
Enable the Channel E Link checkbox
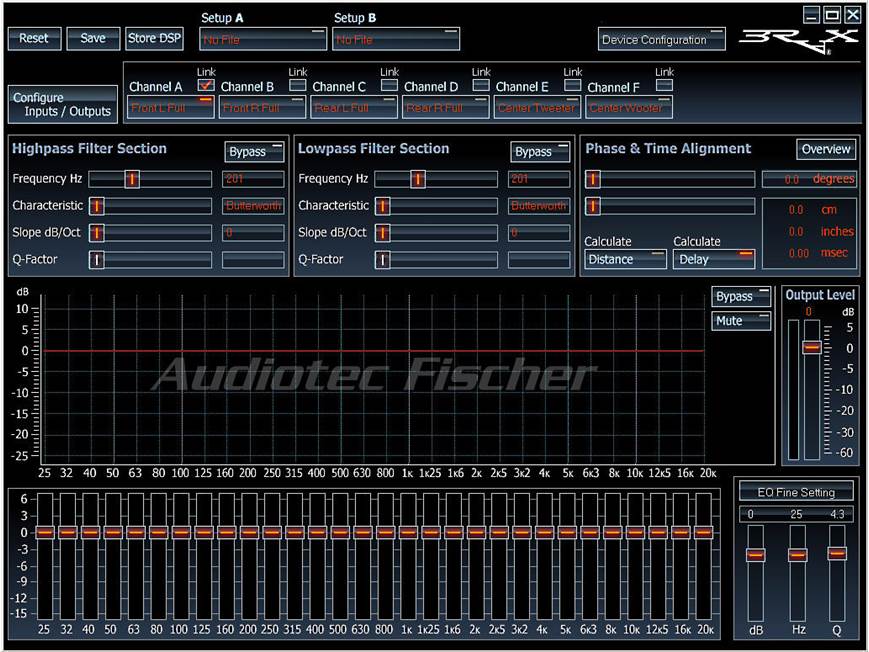click(x=572, y=85)
